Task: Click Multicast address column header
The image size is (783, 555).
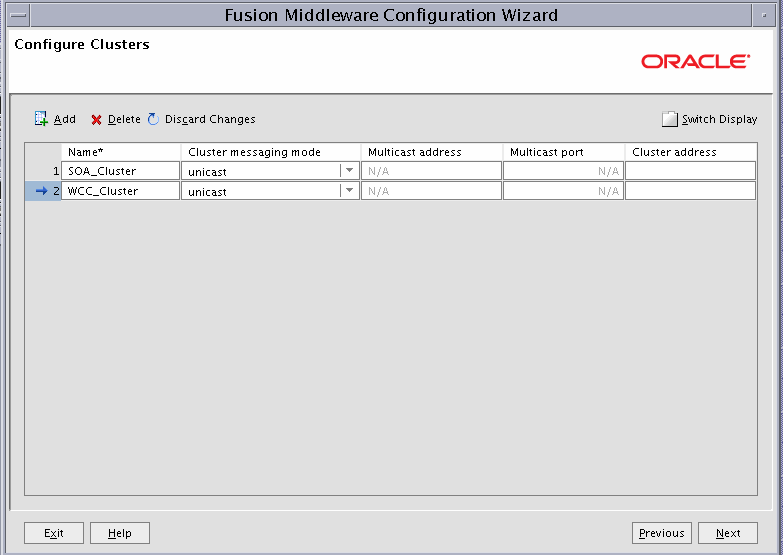Action: (x=431, y=152)
